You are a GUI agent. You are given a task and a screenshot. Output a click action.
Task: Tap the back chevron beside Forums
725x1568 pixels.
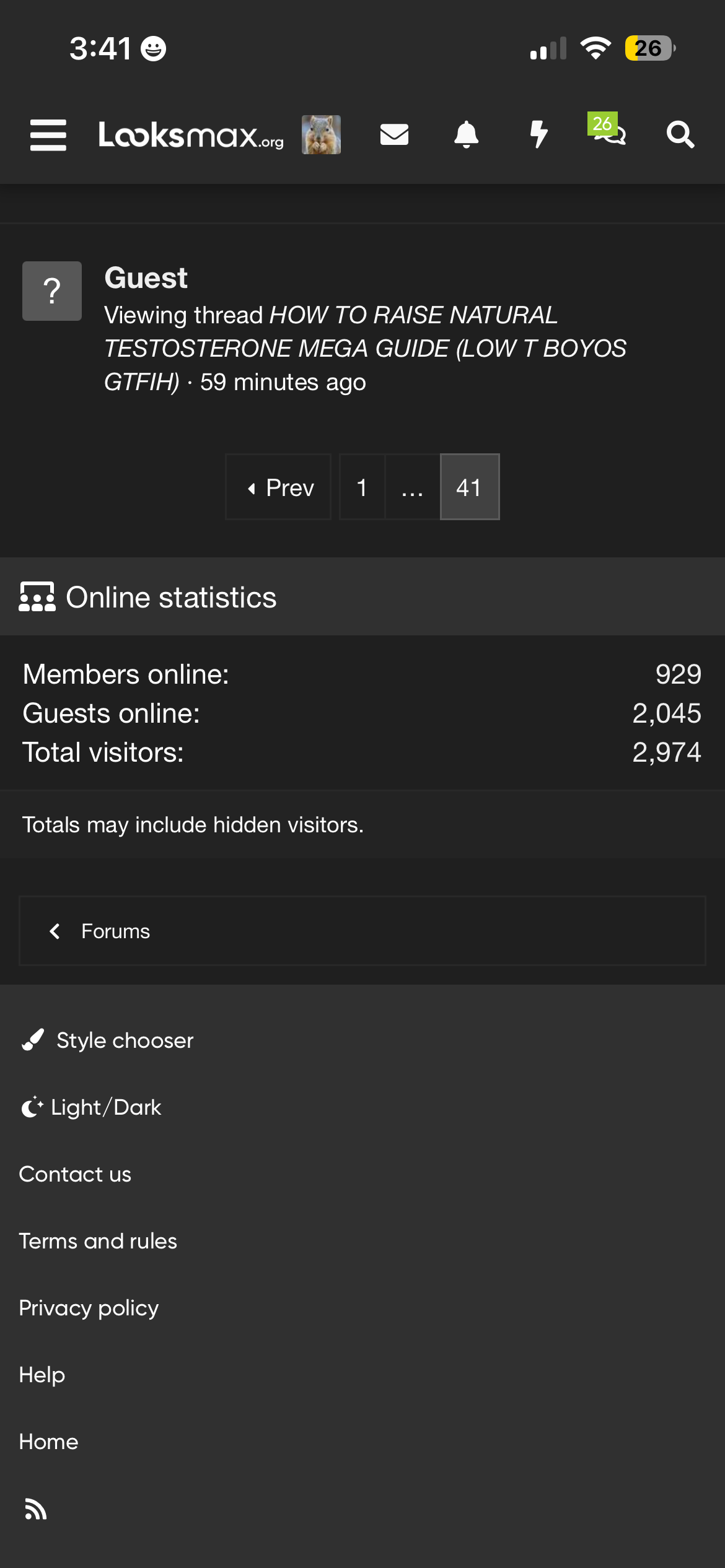tap(55, 931)
